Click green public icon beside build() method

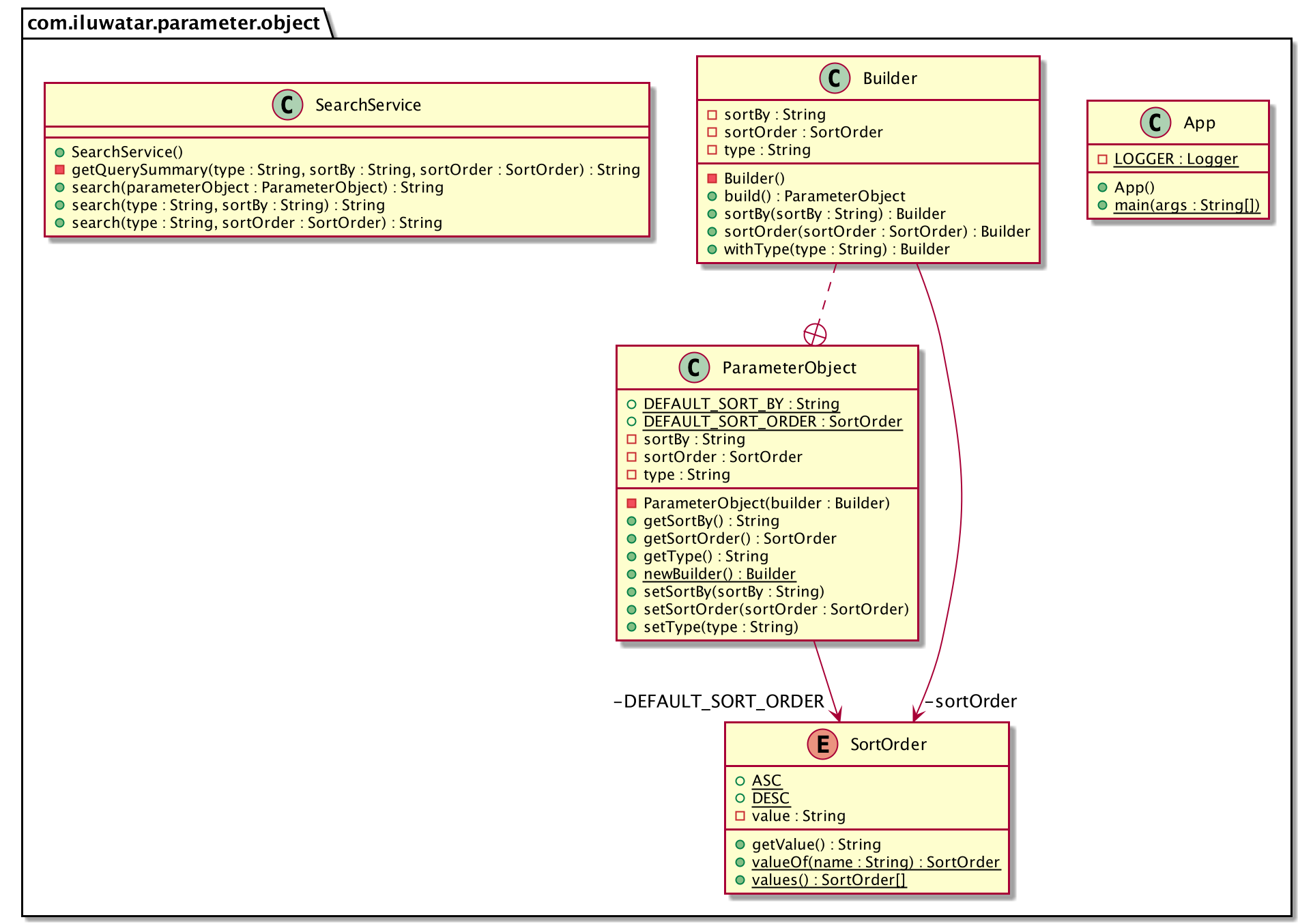coord(712,197)
